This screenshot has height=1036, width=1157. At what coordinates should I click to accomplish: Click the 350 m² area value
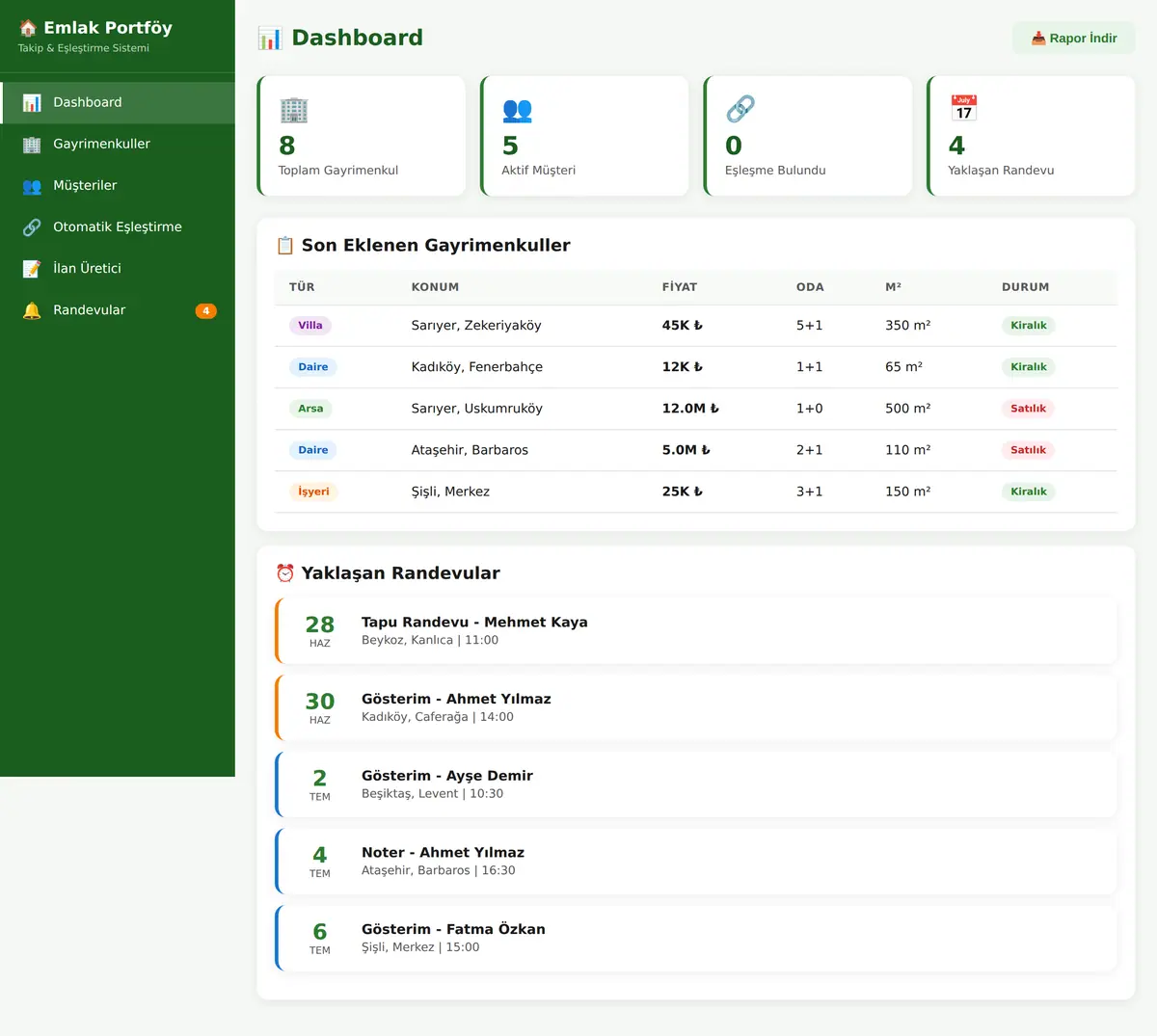pos(908,326)
